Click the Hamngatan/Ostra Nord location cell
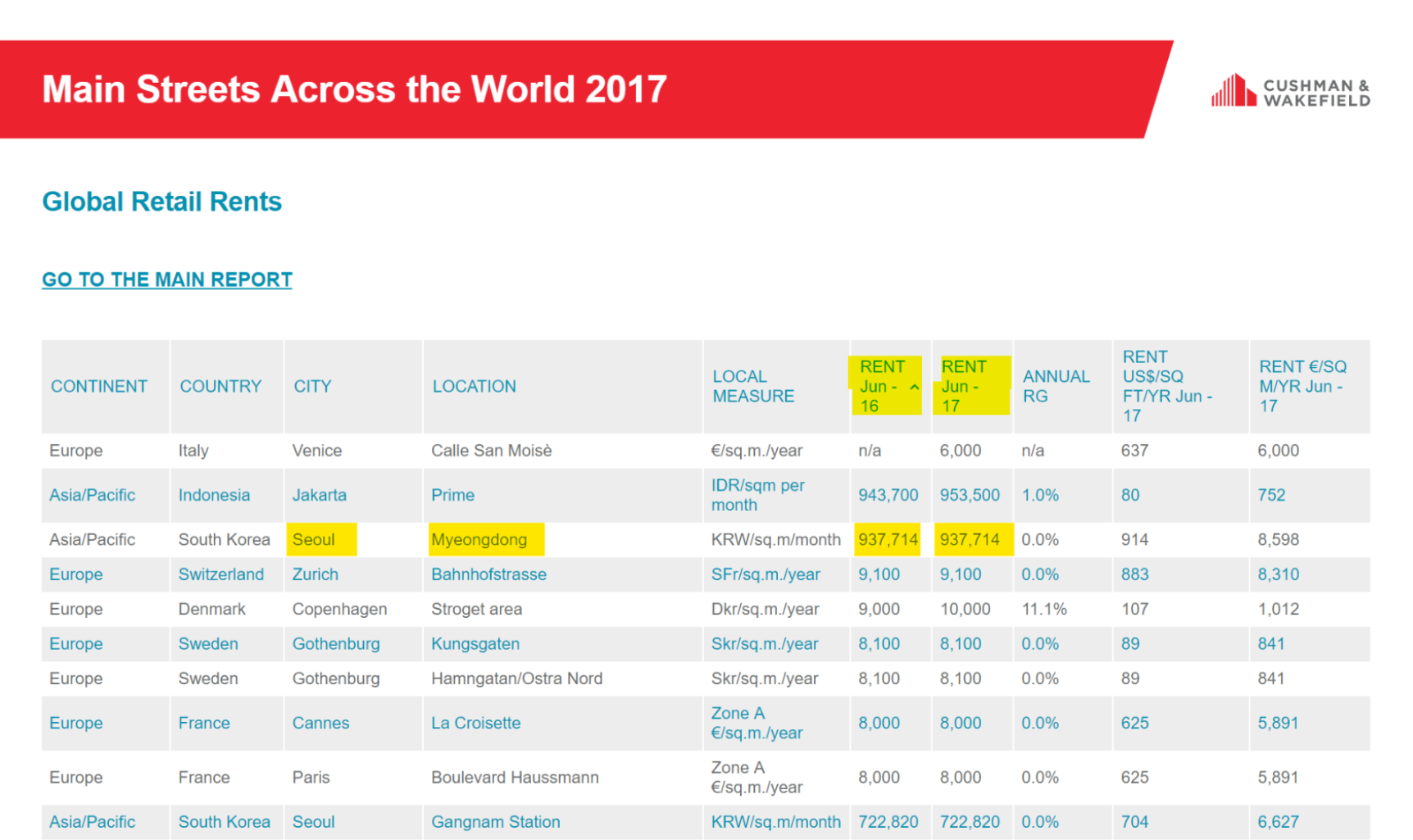The width and height of the screenshot is (1413, 840). [x=516, y=679]
